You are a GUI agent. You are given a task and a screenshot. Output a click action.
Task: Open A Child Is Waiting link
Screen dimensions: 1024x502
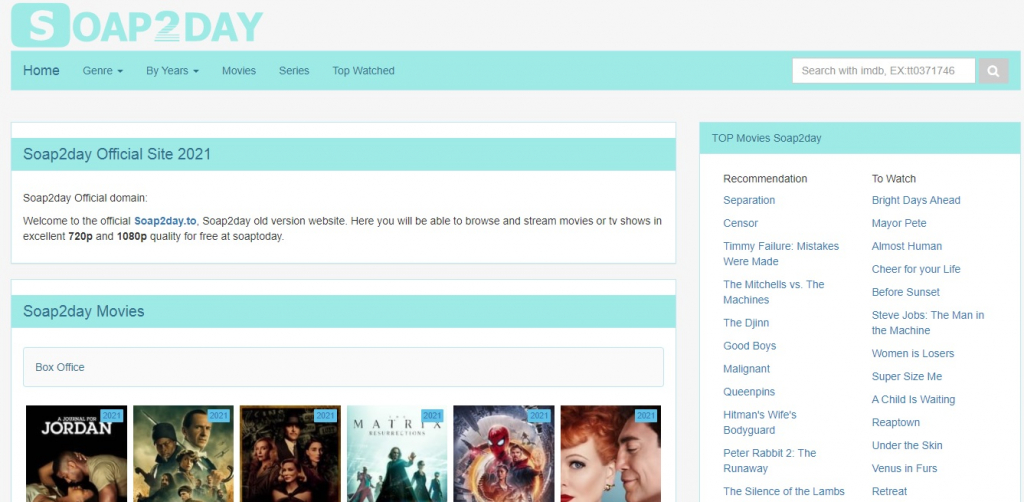913,399
